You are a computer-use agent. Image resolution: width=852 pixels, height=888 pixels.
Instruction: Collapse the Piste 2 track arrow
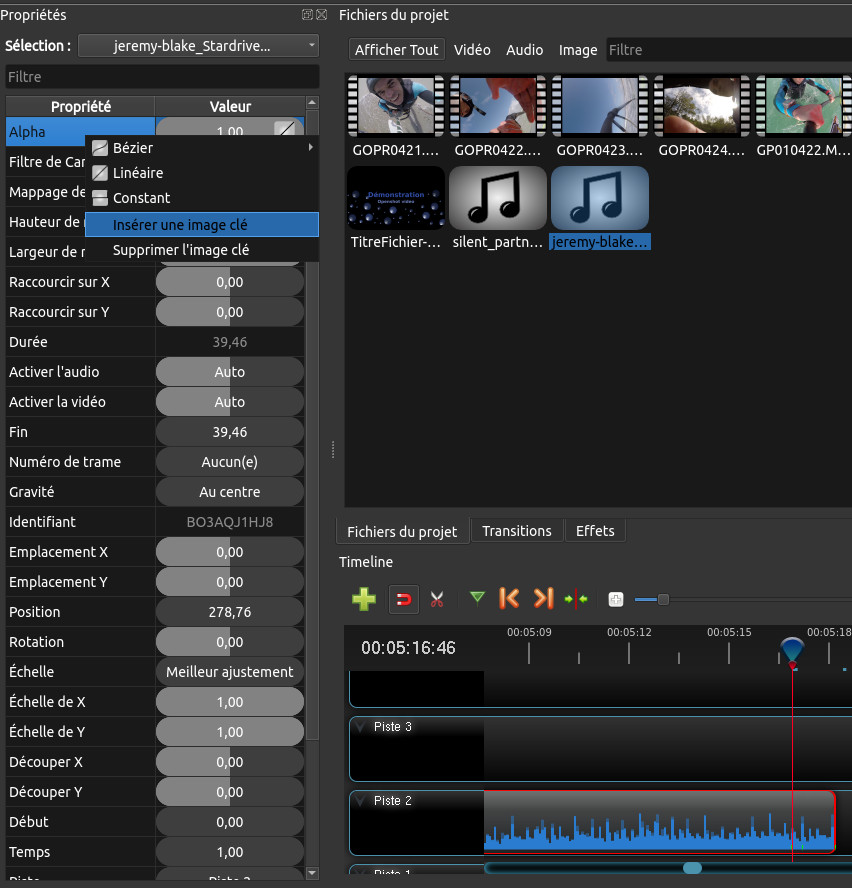click(x=361, y=801)
